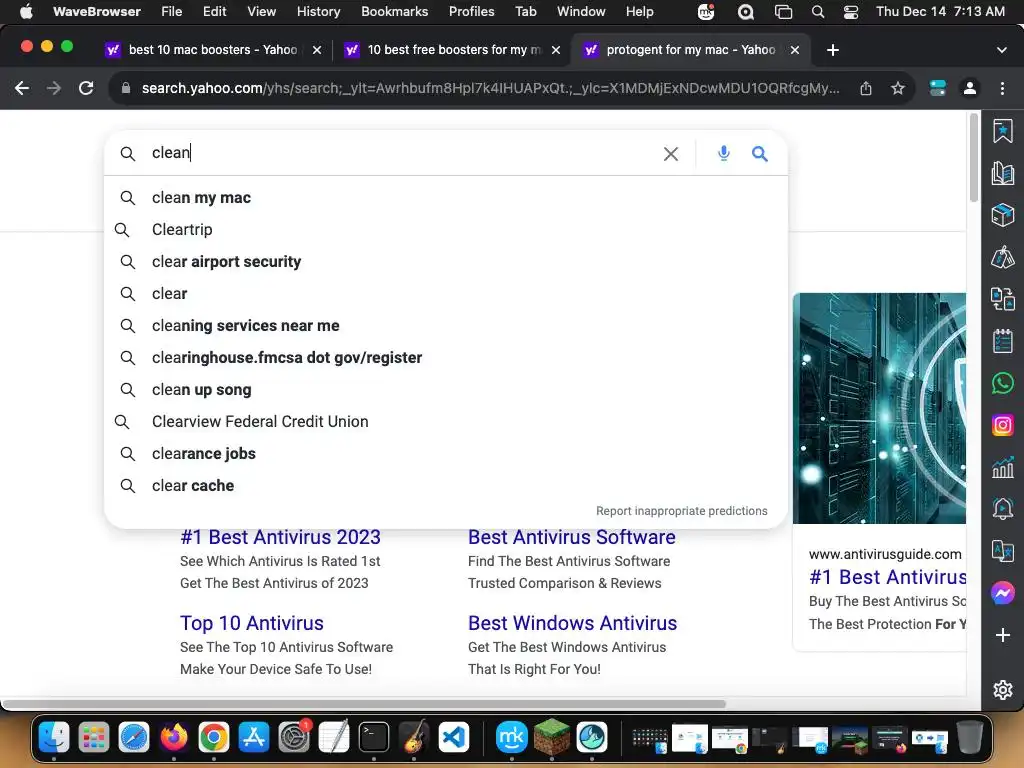Open the Bookmarks menu
Screen dimensions: 1024x768
(x=394, y=11)
